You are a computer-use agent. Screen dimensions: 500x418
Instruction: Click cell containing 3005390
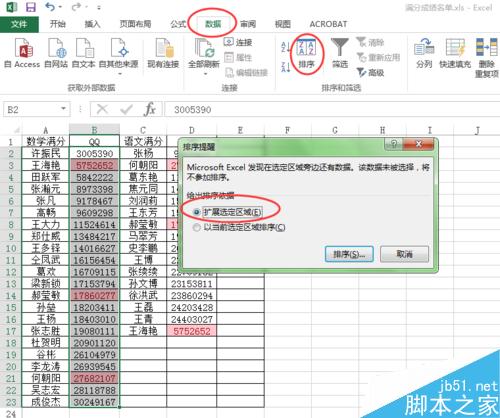click(x=95, y=153)
